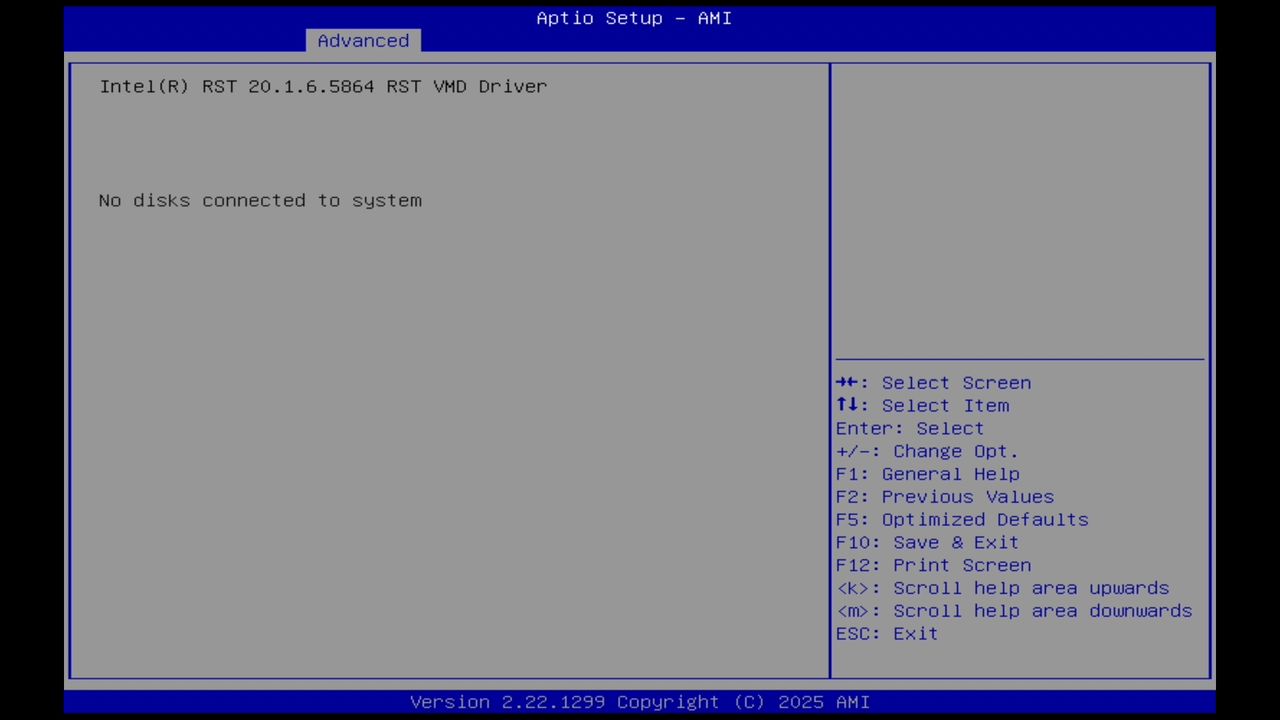Click the Enter Select indicator
The height and width of the screenshot is (720, 1280).
tap(909, 428)
